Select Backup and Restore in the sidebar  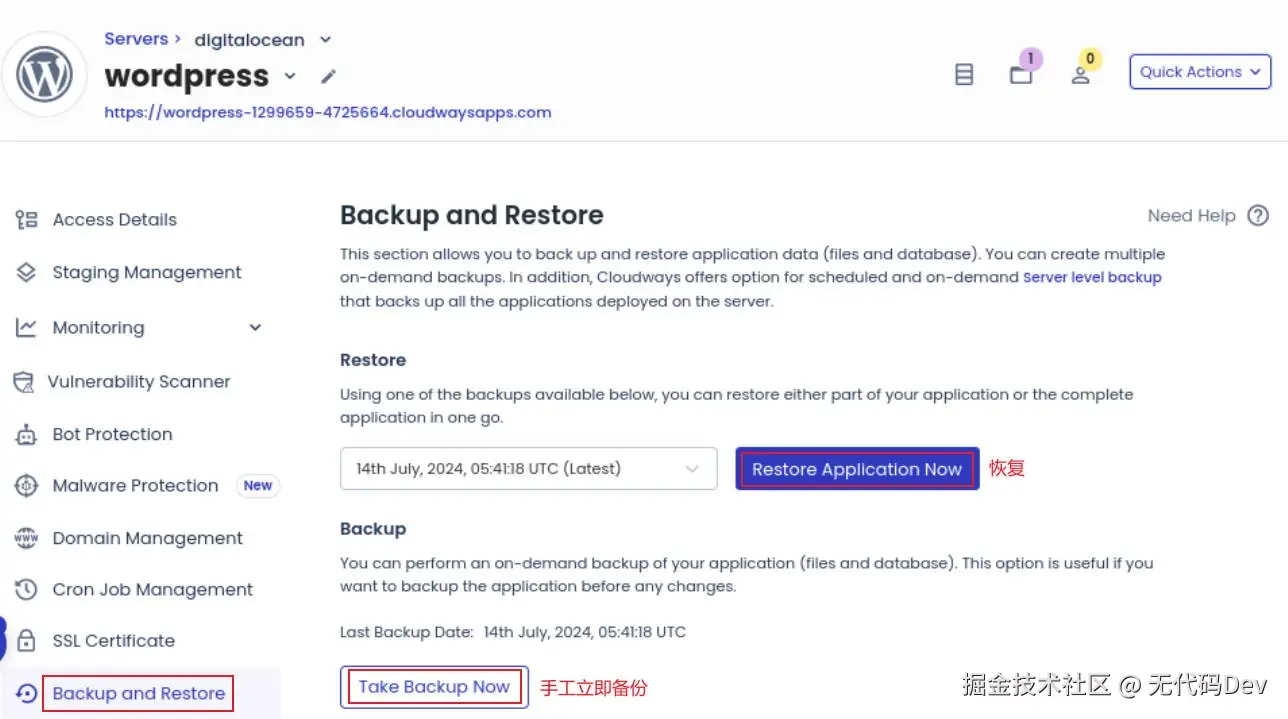click(137, 692)
